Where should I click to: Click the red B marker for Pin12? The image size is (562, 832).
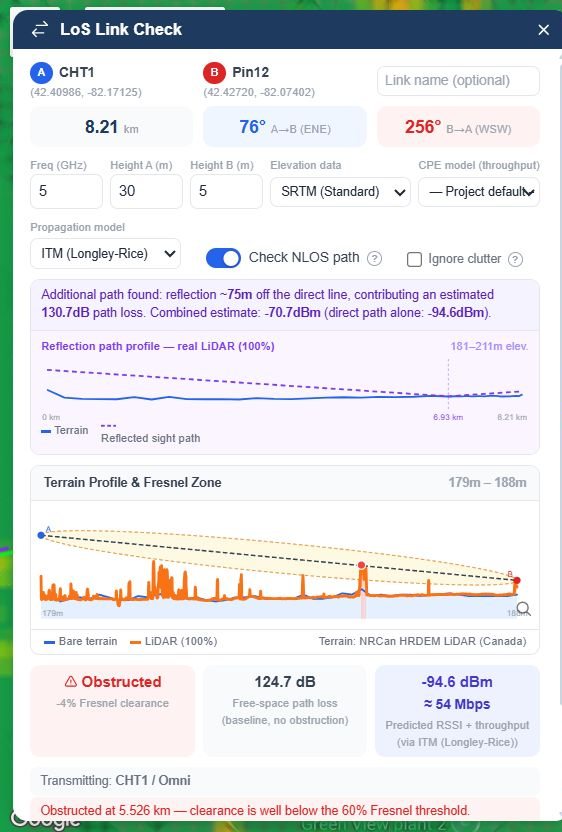click(214, 73)
